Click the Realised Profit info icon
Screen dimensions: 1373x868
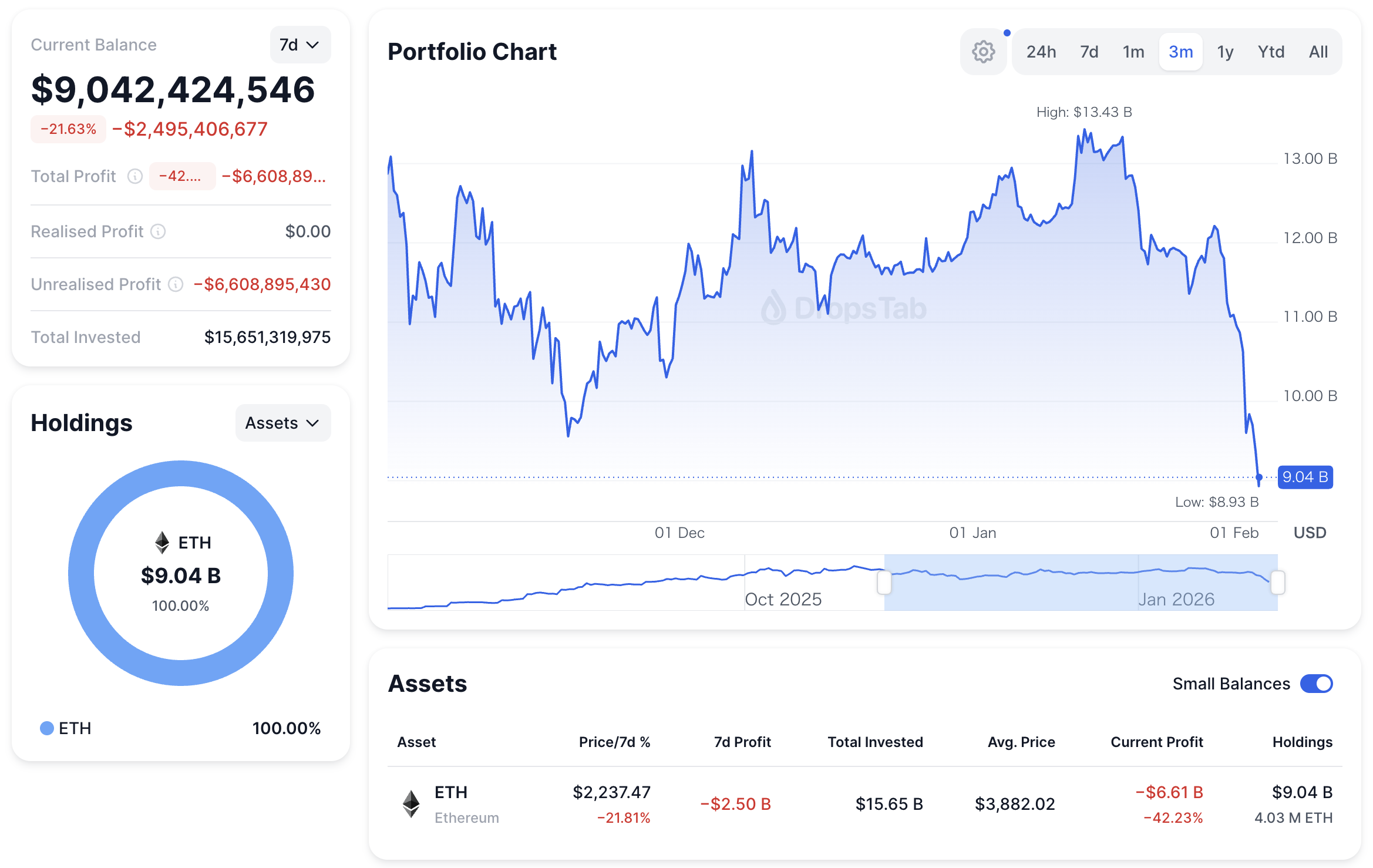point(158,231)
